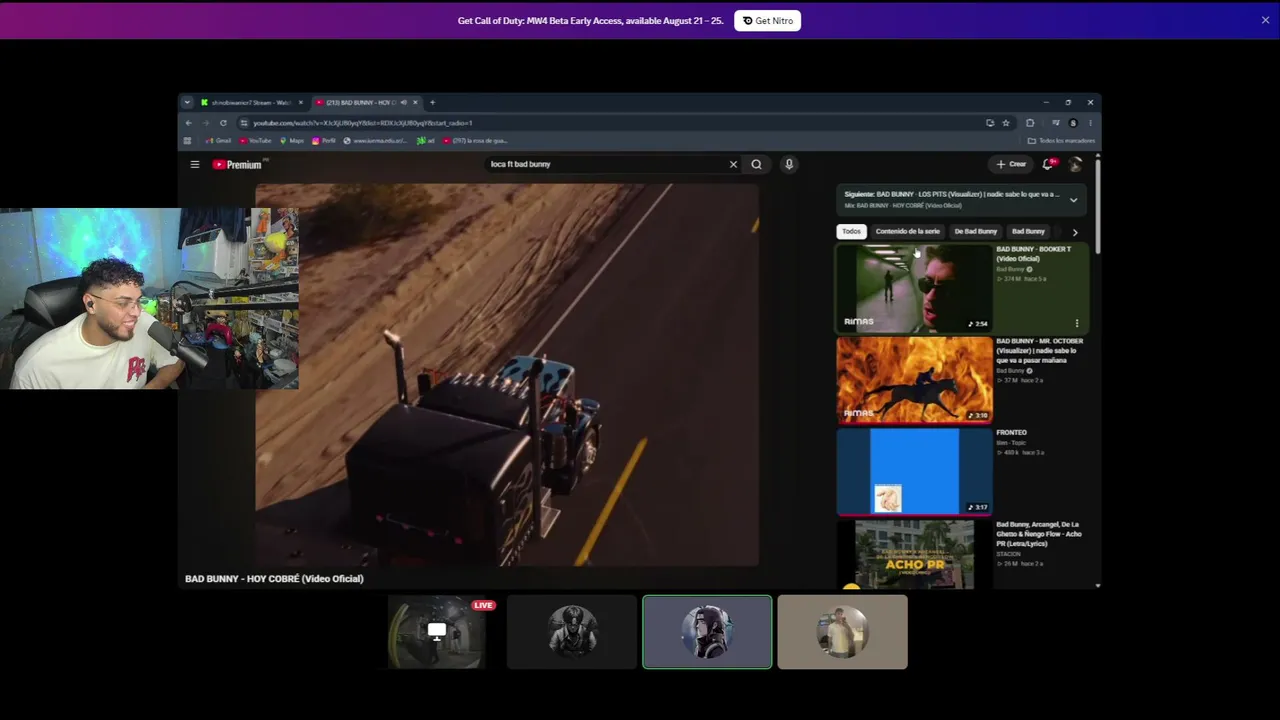This screenshot has height=720, width=1280.
Task: Expand the Siguiente mix playlist panel
Action: click(1073, 200)
